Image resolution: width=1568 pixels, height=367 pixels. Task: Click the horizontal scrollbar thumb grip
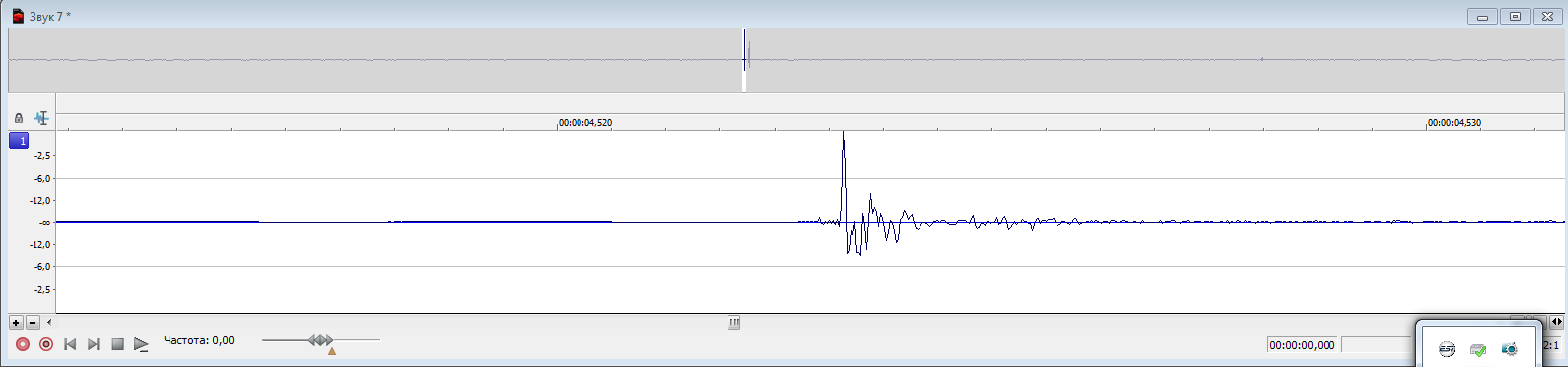(734, 322)
